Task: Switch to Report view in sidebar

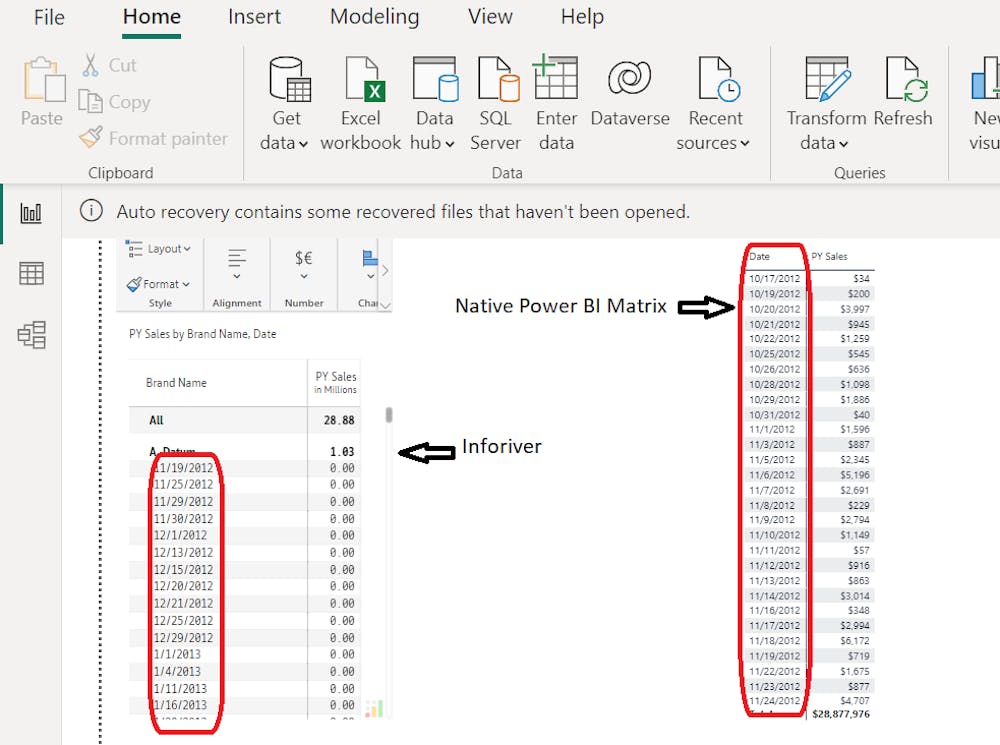Action: click(31, 213)
